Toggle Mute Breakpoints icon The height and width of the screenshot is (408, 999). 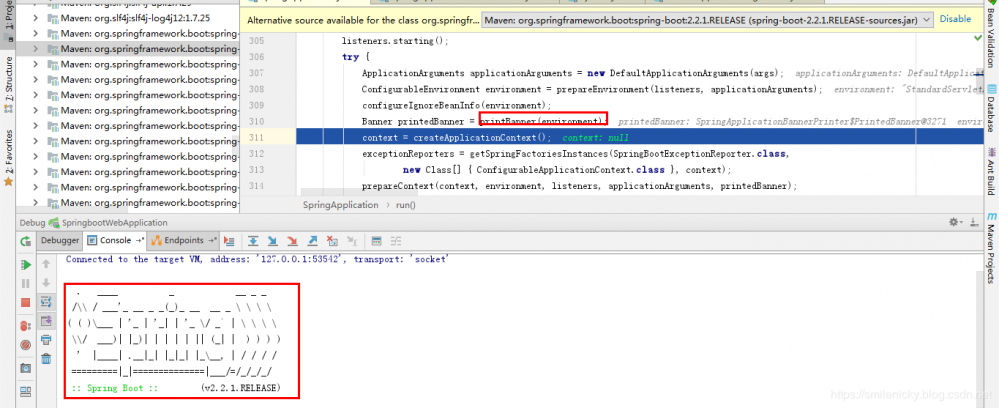click(25, 345)
